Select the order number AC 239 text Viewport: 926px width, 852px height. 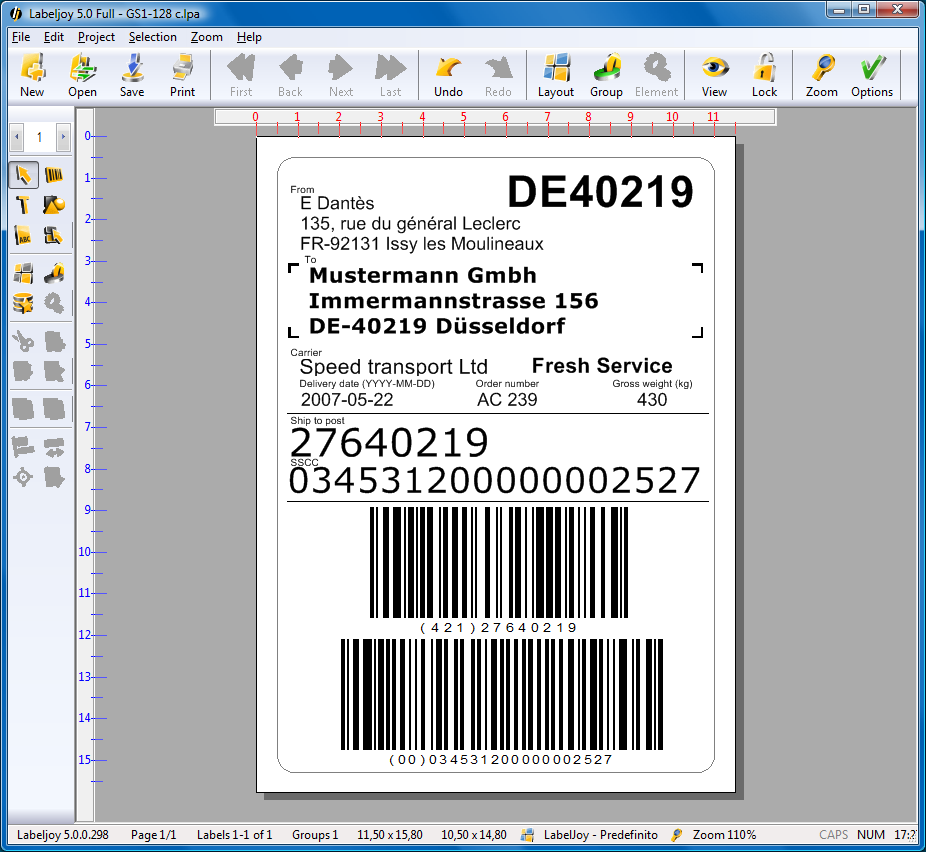click(x=507, y=400)
